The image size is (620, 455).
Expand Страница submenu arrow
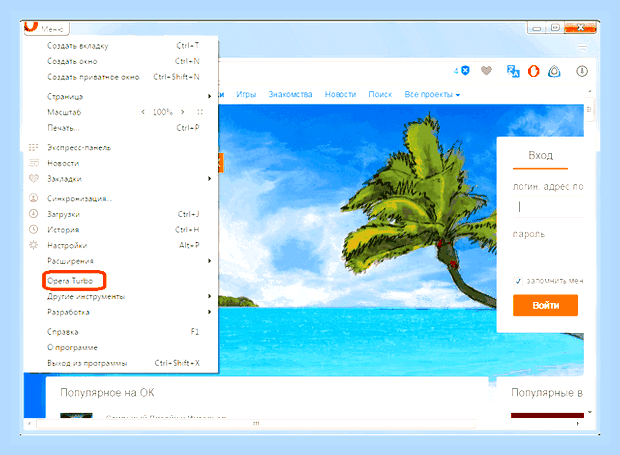point(209,96)
